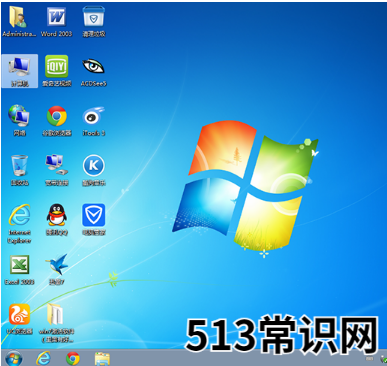Click the Internet Explorer desktop shortcut
Viewport: 387px width, 366px height.
(x=19, y=223)
